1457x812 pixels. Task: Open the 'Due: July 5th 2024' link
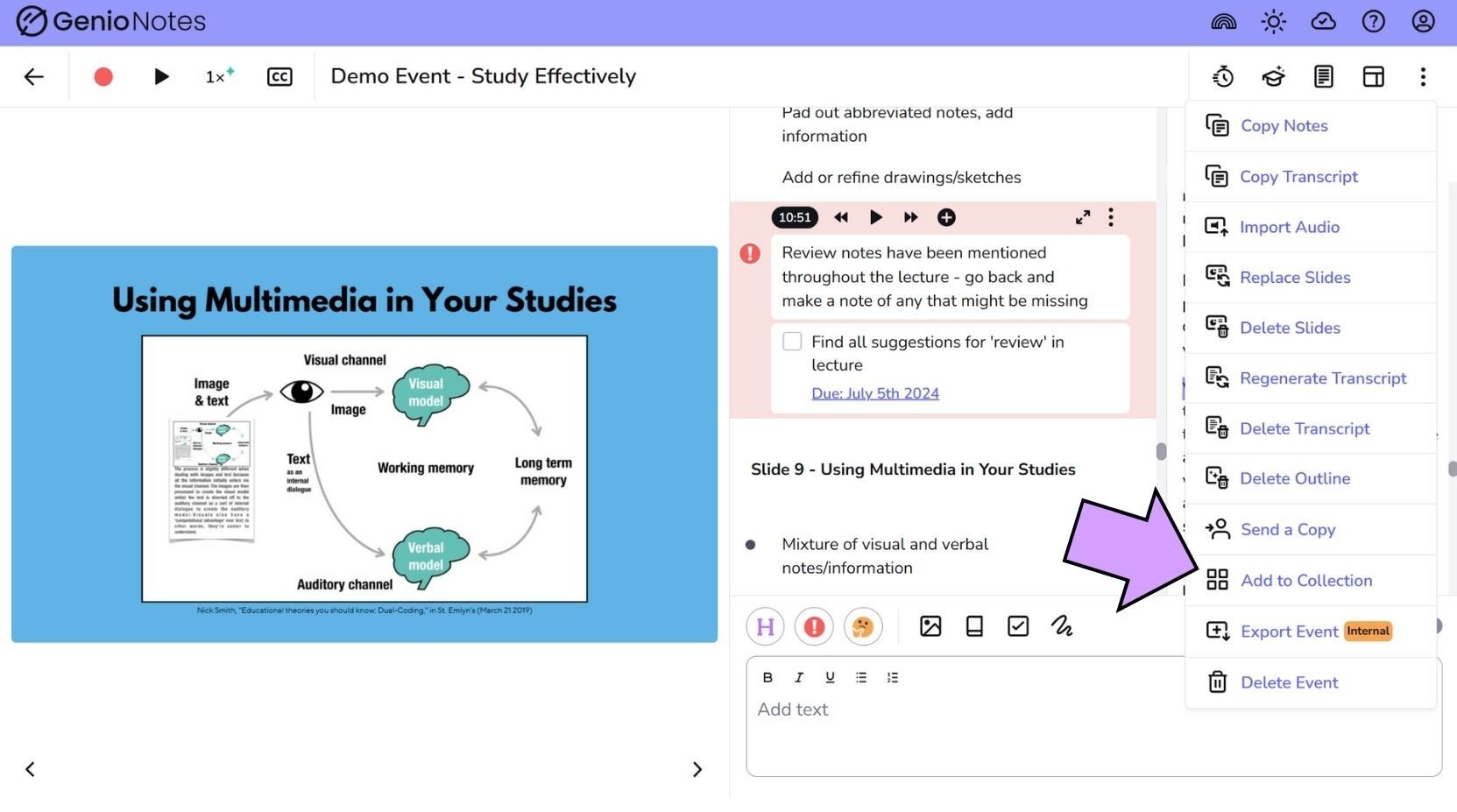pos(874,392)
